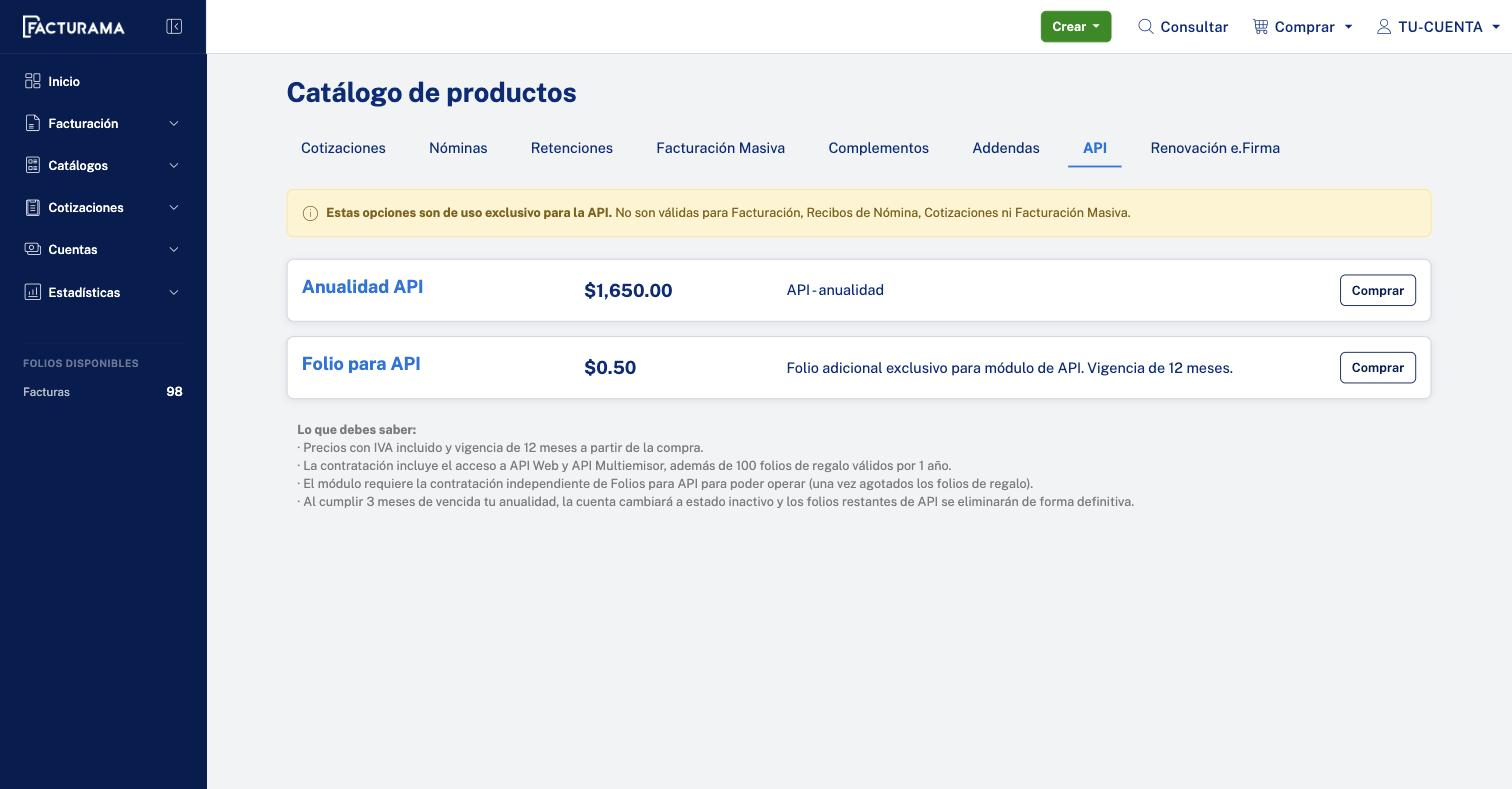Click the Consultar label in header
The width and height of the screenshot is (1512, 789).
click(x=1194, y=27)
